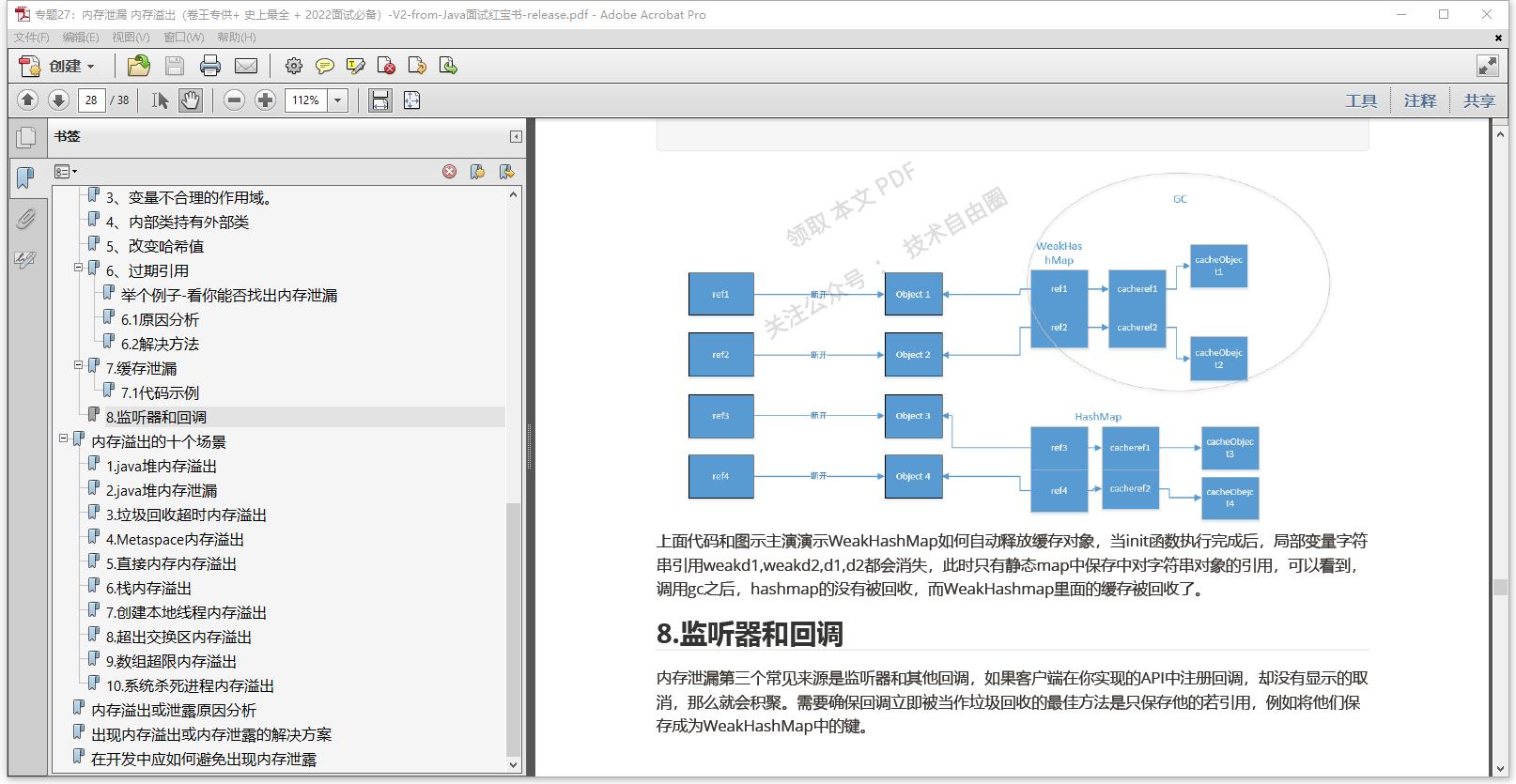Open the 编辑(E) menu

pyautogui.click(x=81, y=37)
